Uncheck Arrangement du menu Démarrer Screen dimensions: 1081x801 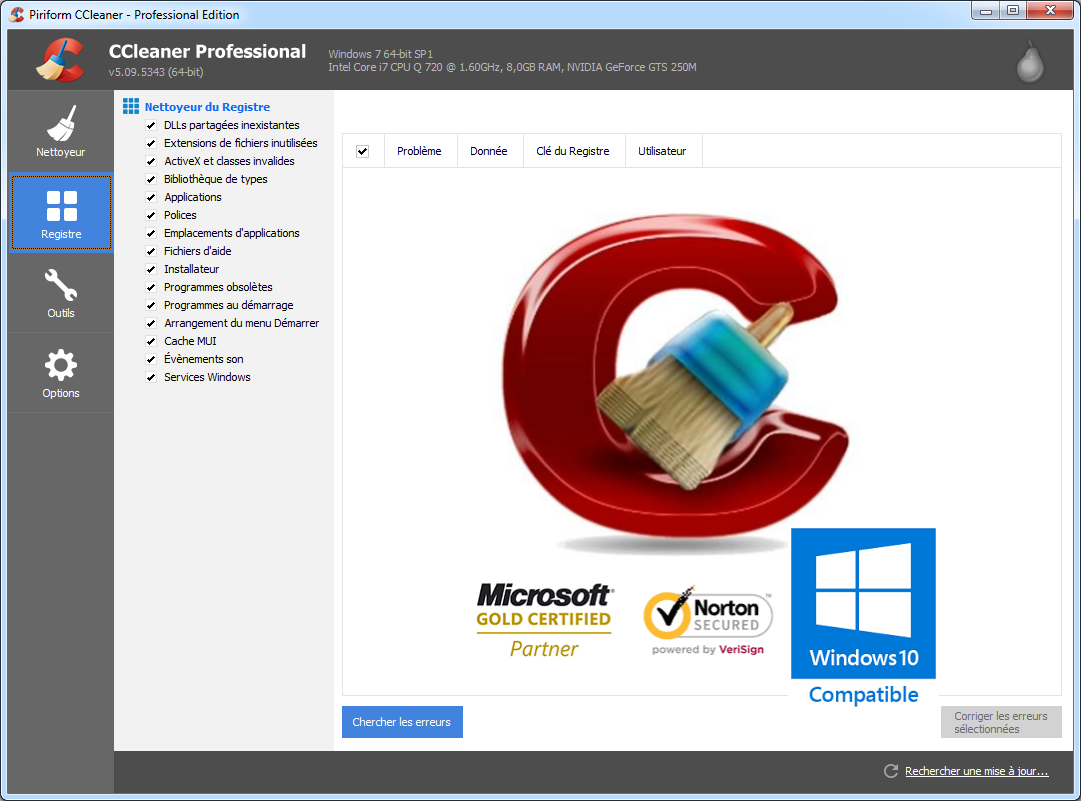click(x=151, y=323)
